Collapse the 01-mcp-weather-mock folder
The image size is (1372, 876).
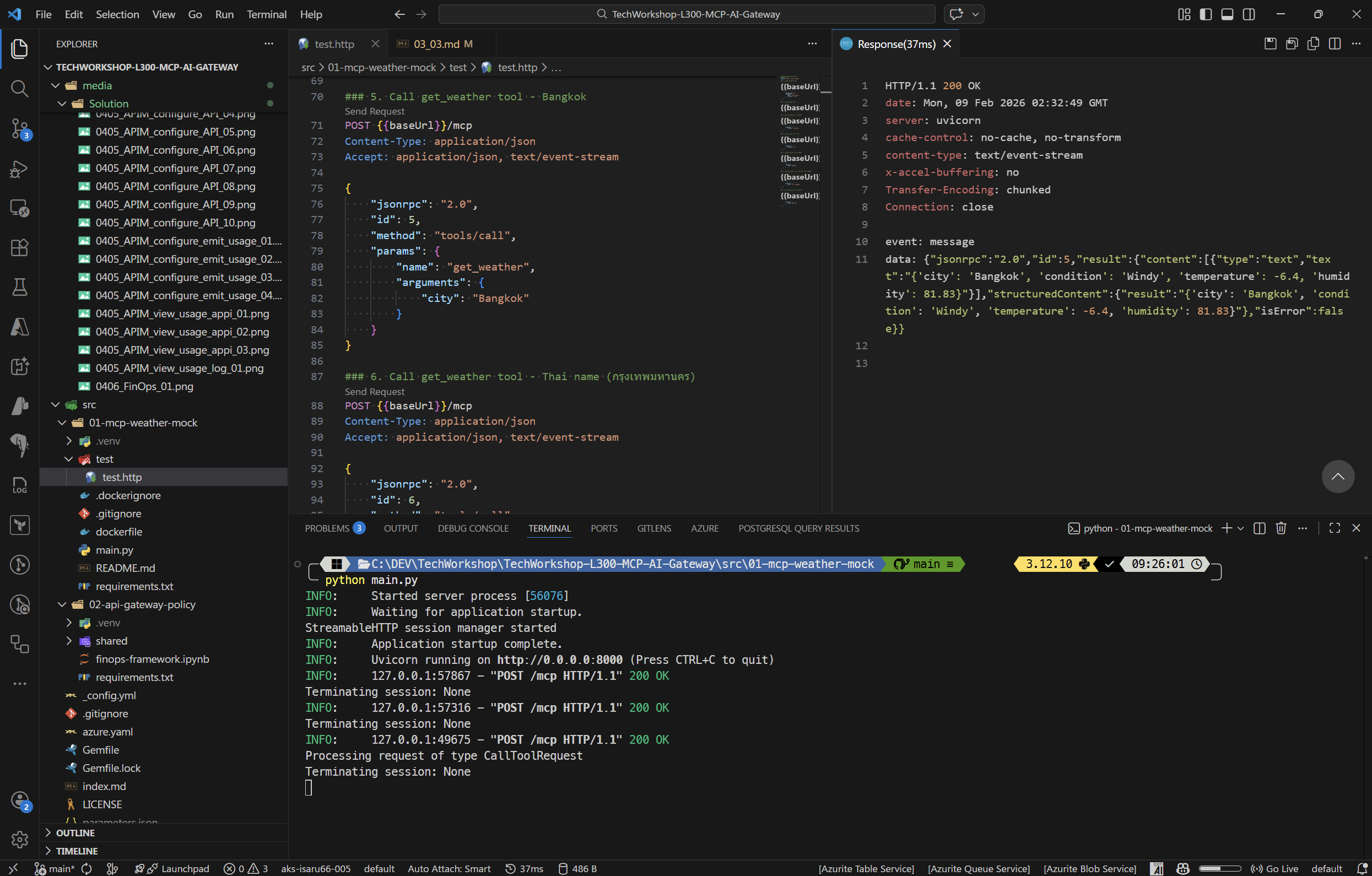[x=62, y=423]
